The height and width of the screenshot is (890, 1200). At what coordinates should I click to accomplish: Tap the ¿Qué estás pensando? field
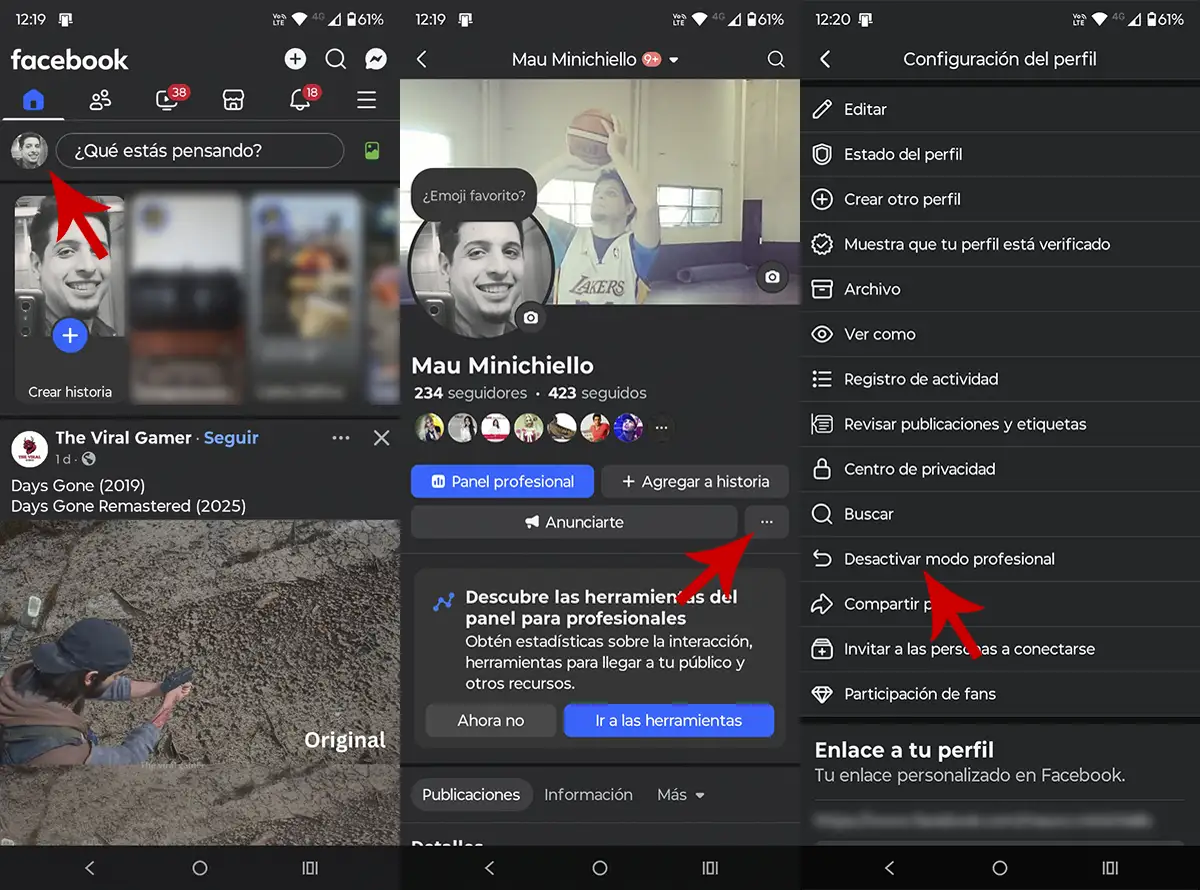point(199,151)
